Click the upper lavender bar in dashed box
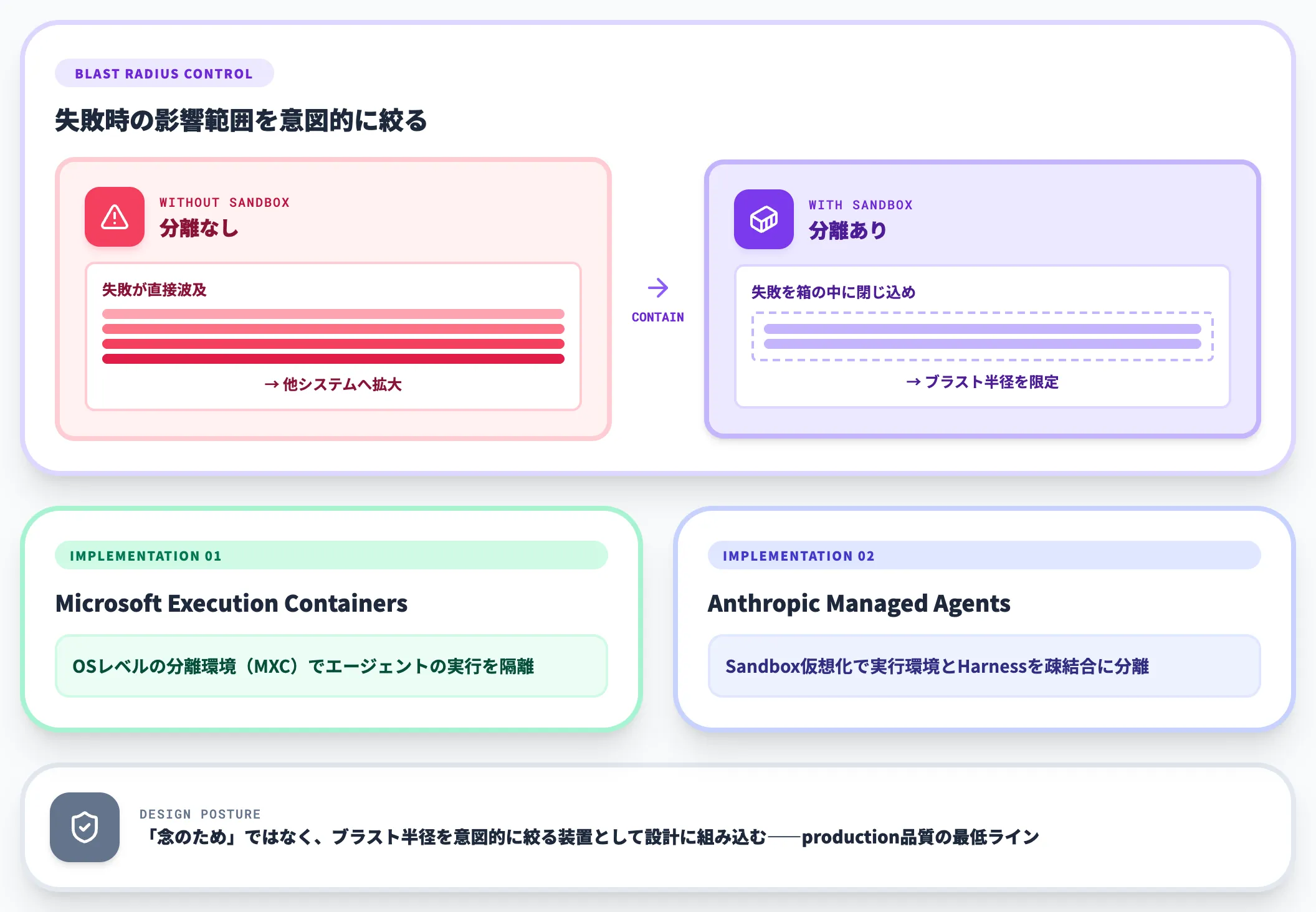This screenshot has height=912, width=1316. click(x=983, y=329)
